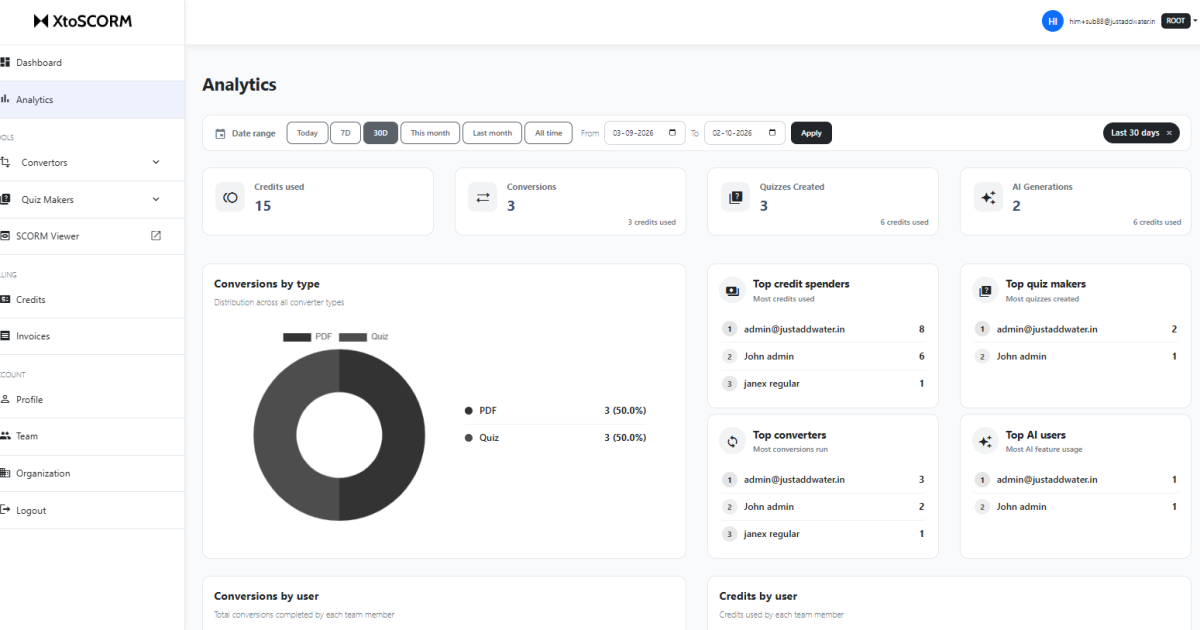Click the Logout icon
Viewport: 1200px width, 630px height.
pos(5,510)
